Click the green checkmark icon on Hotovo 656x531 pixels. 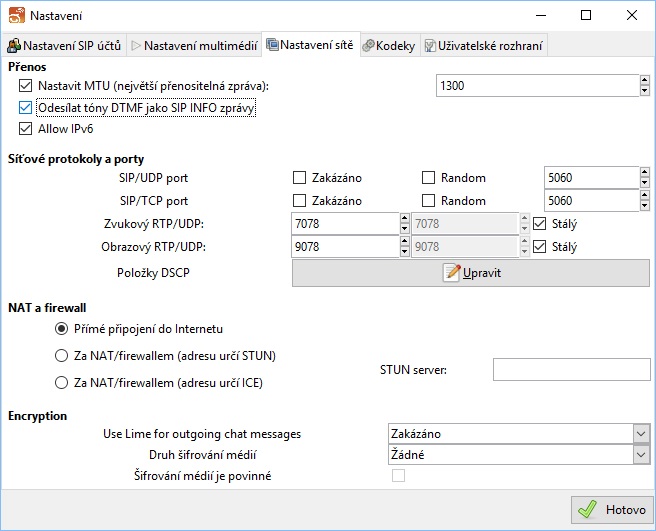click(587, 510)
